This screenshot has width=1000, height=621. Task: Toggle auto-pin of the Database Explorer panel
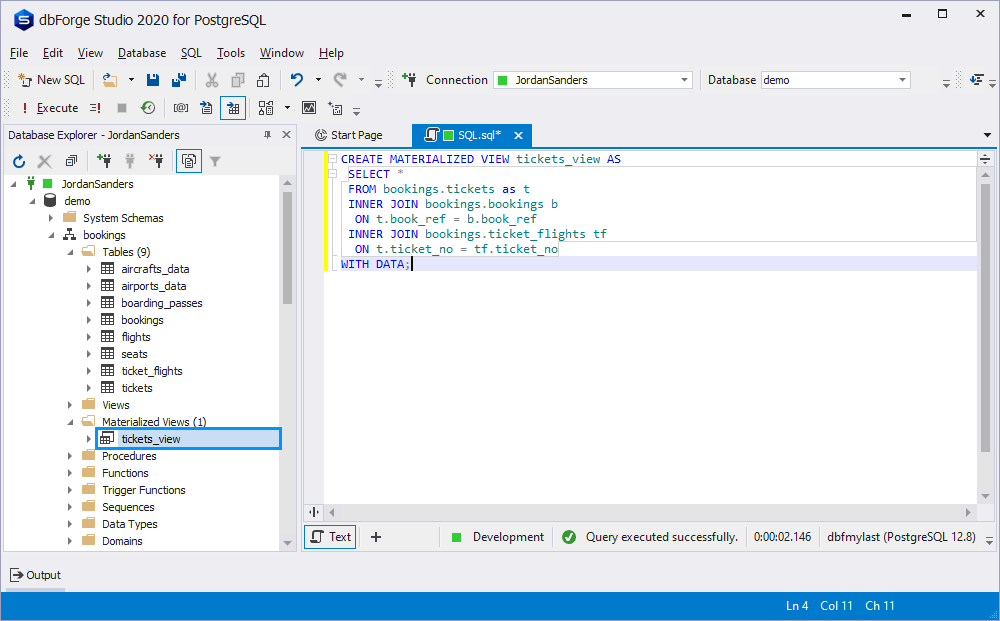pyautogui.click(x=268, y=134)
